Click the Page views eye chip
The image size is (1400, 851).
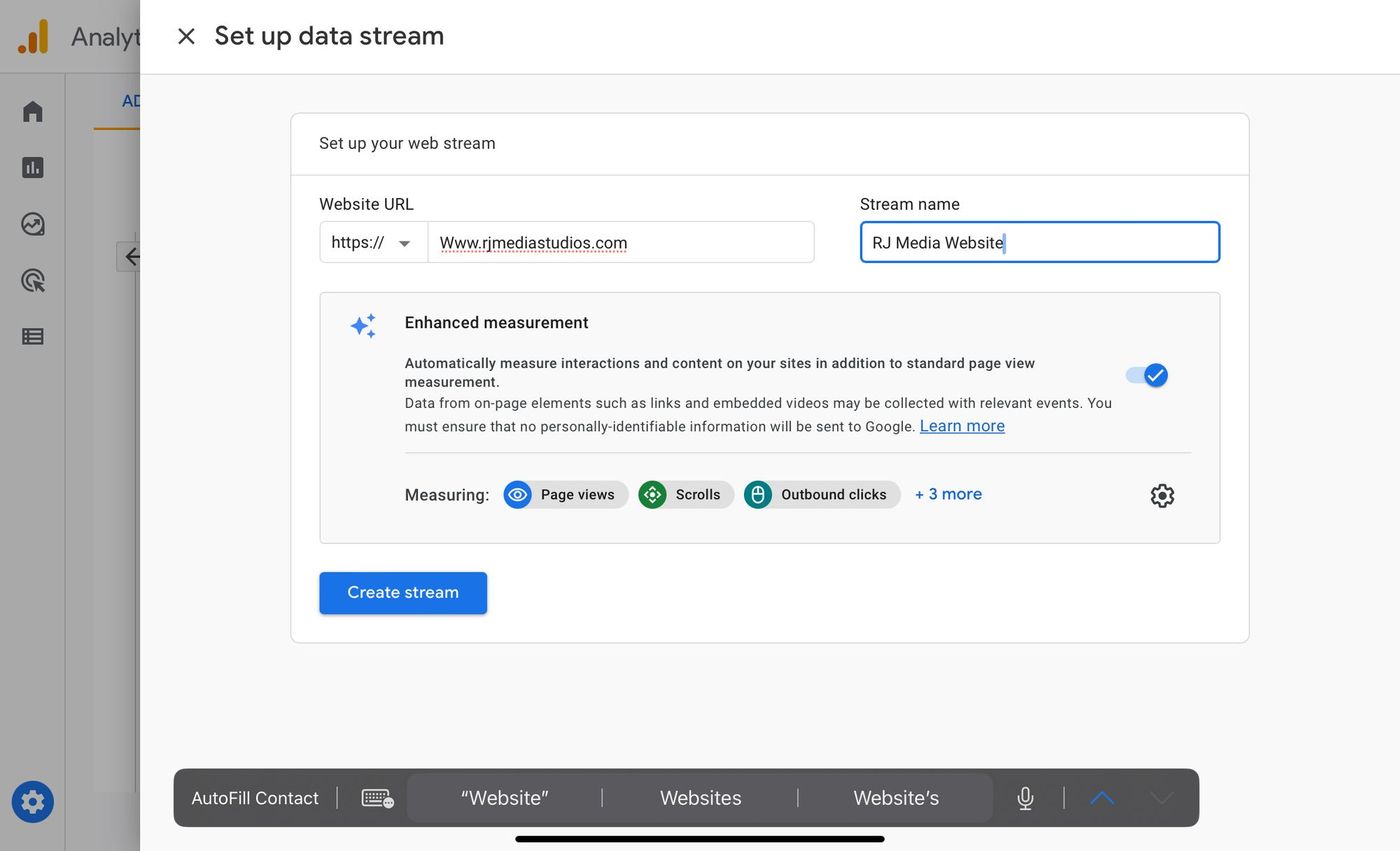[566, 495]
